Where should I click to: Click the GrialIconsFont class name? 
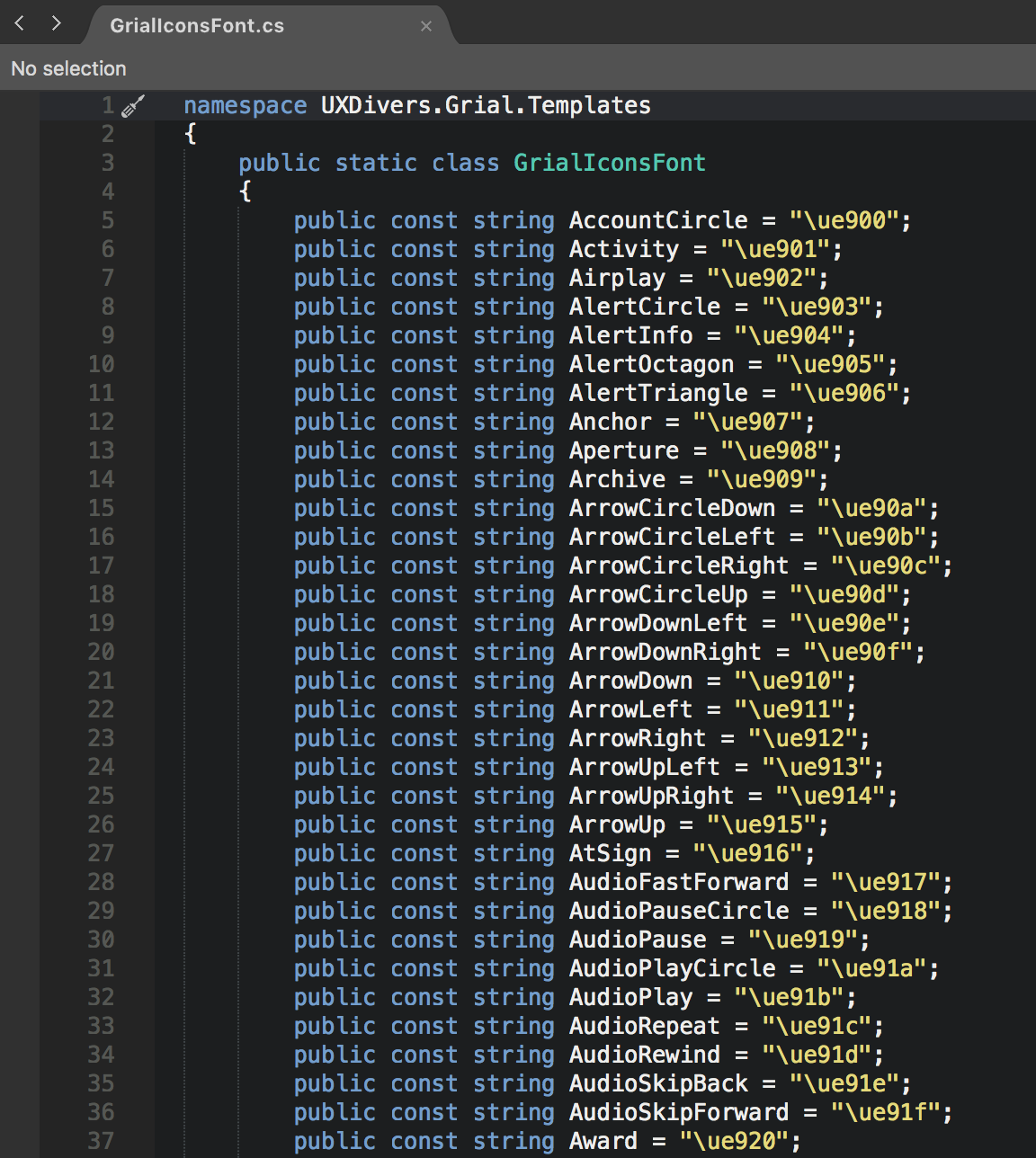(x=610, y=163)
